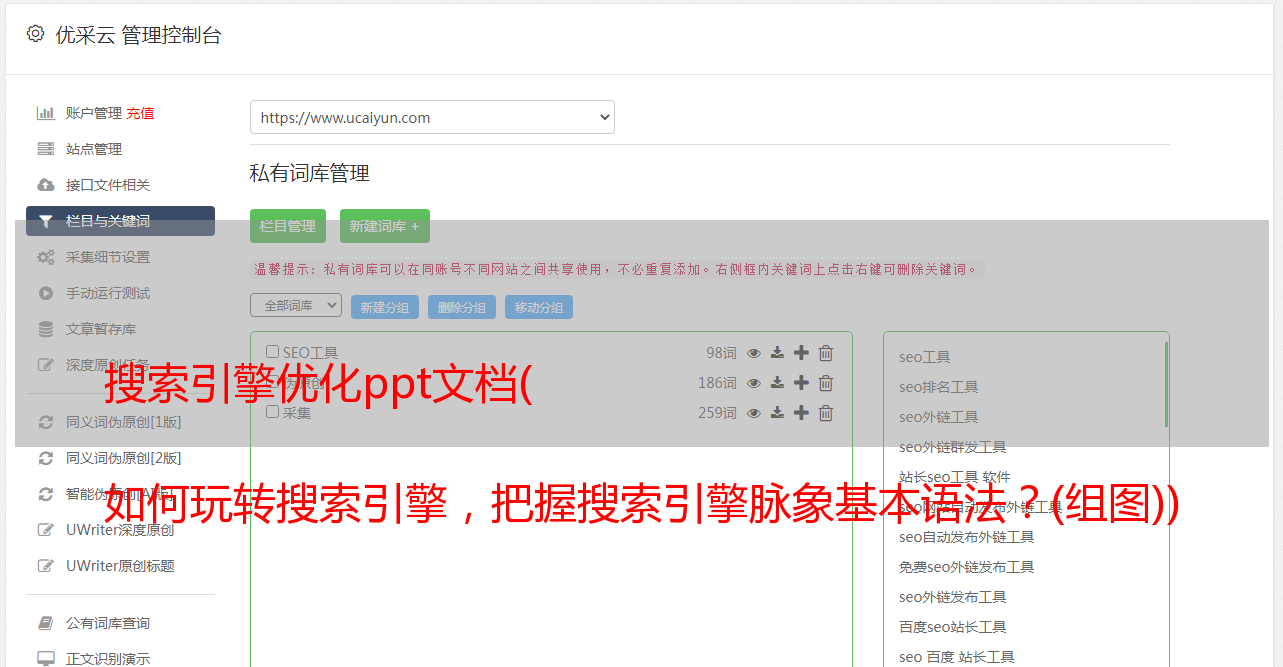Click the 新建分组 button
The height and width of the screenshot is (667, 1283).
pos(385,307)
